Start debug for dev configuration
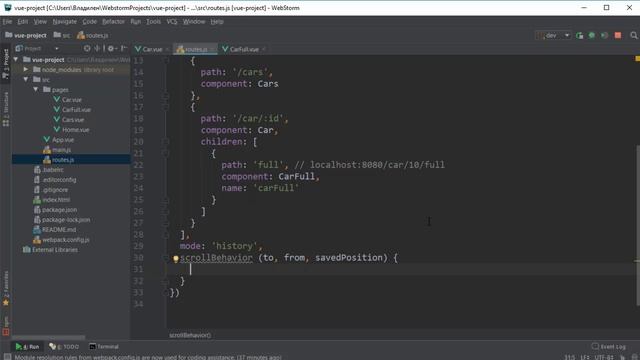The width and height of the screenshot is (640, 360). pyautogui.click(x=591, y=36)
